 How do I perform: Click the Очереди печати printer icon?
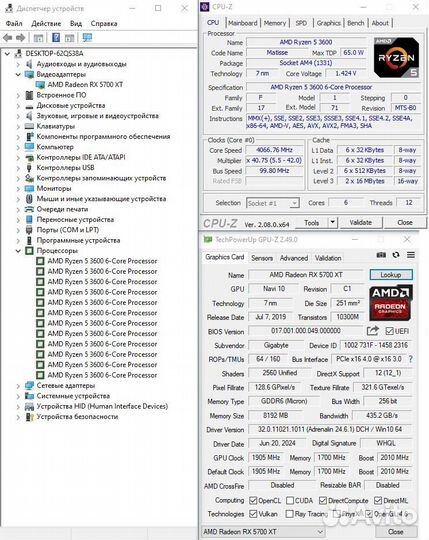(30, 209)
